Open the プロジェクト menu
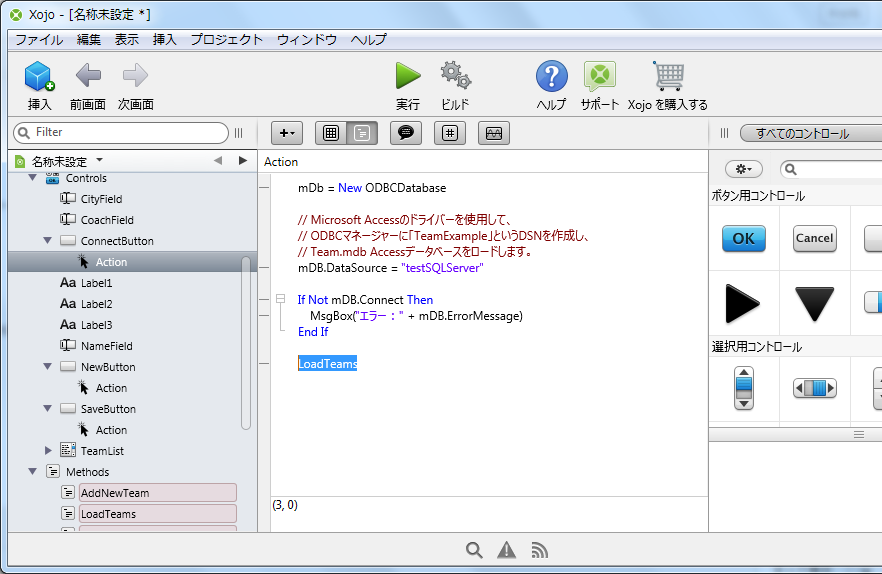 pos(227,39)
